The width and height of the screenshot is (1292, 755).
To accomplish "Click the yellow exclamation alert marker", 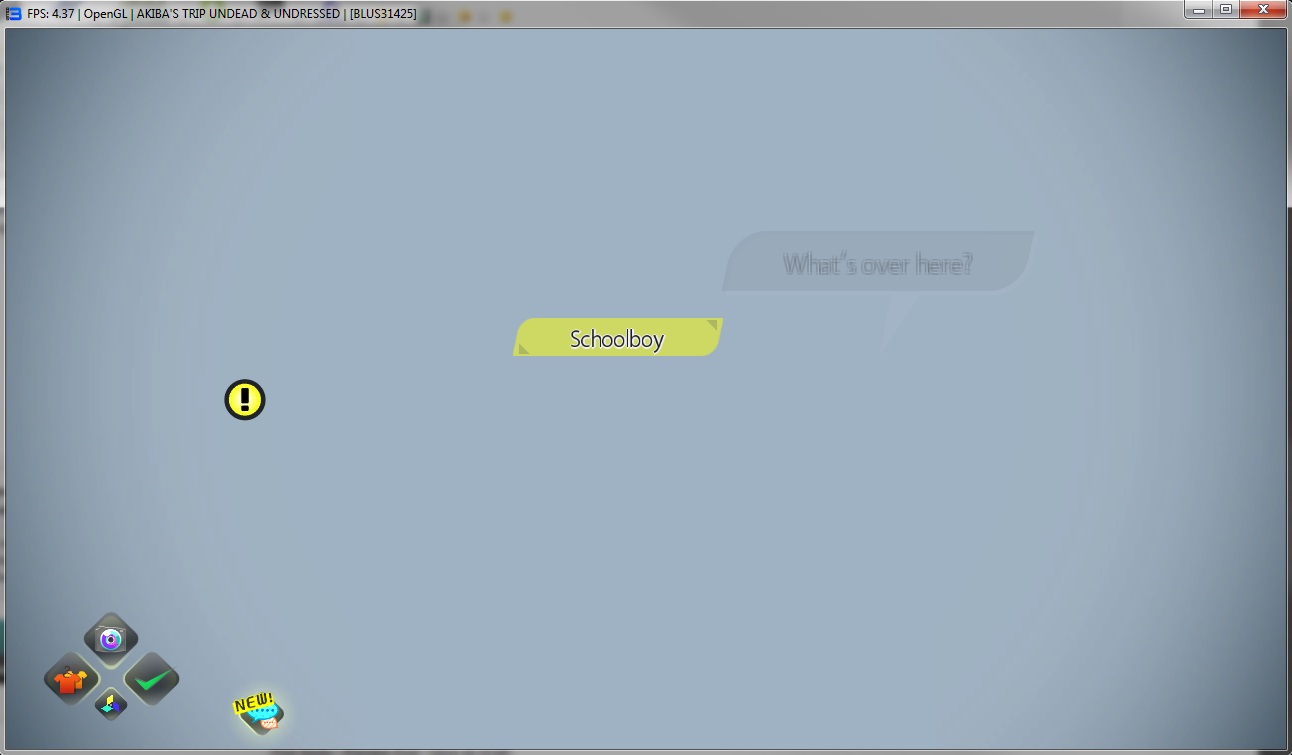I will [x=245, y=400].
